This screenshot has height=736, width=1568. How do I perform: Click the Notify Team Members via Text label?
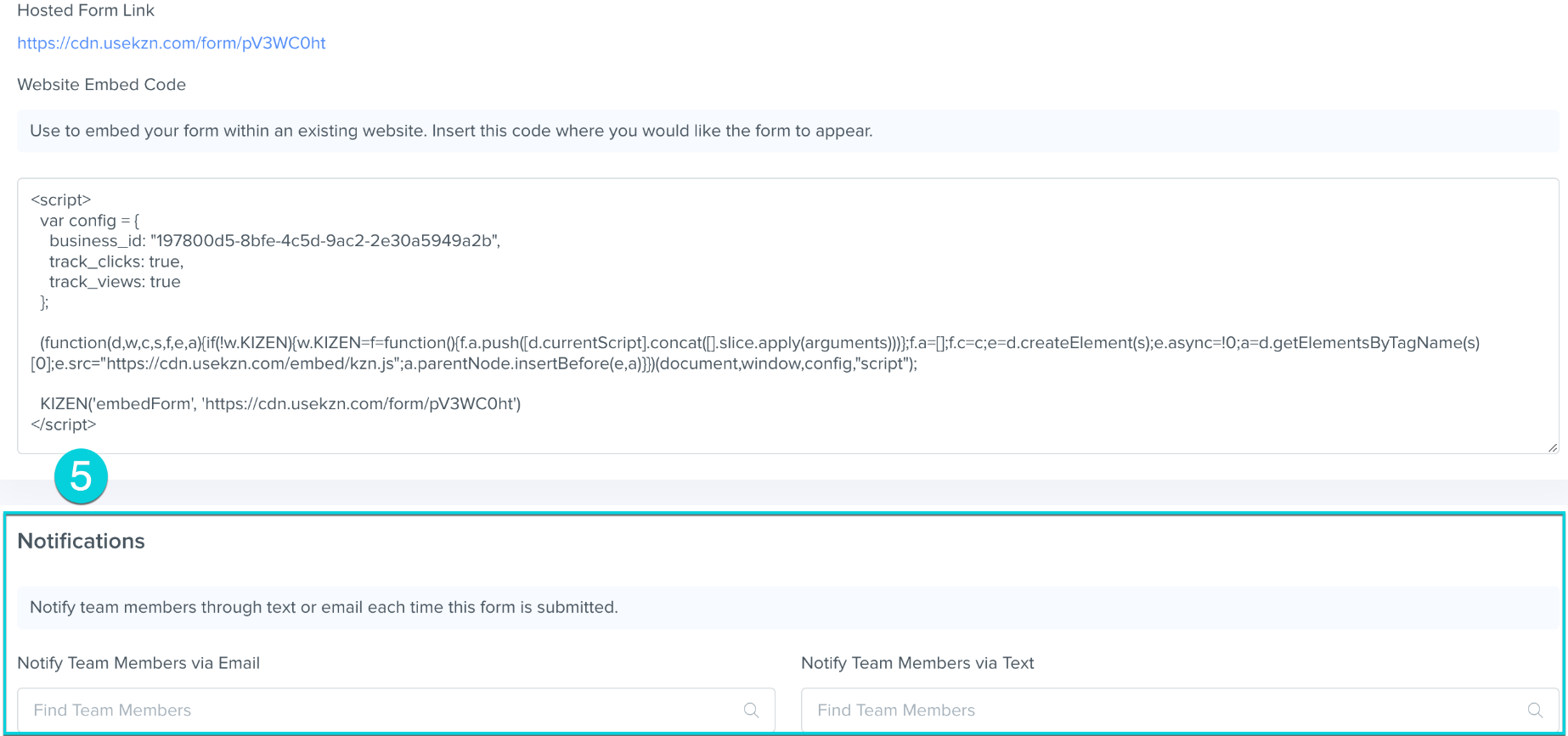pos(917,663)
